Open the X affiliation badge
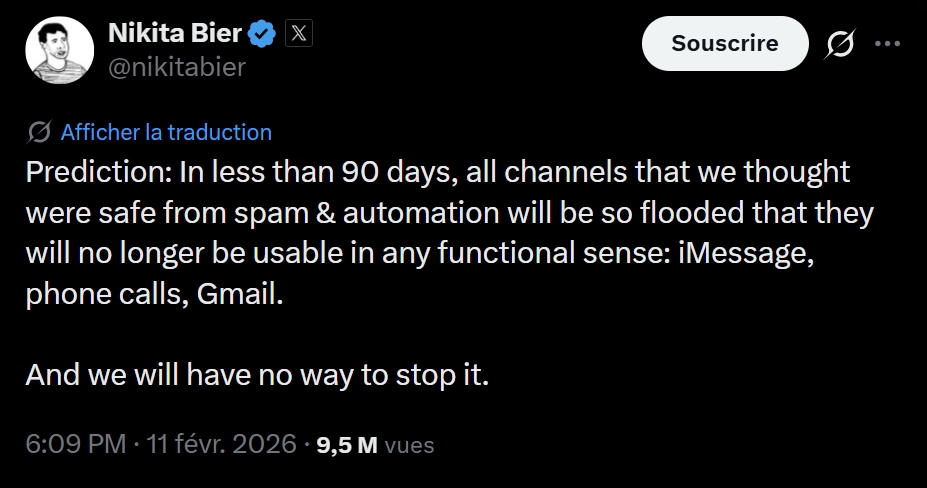Image resolution: width=927 pixels, height=488 pixels. click(x=299, y=34)
